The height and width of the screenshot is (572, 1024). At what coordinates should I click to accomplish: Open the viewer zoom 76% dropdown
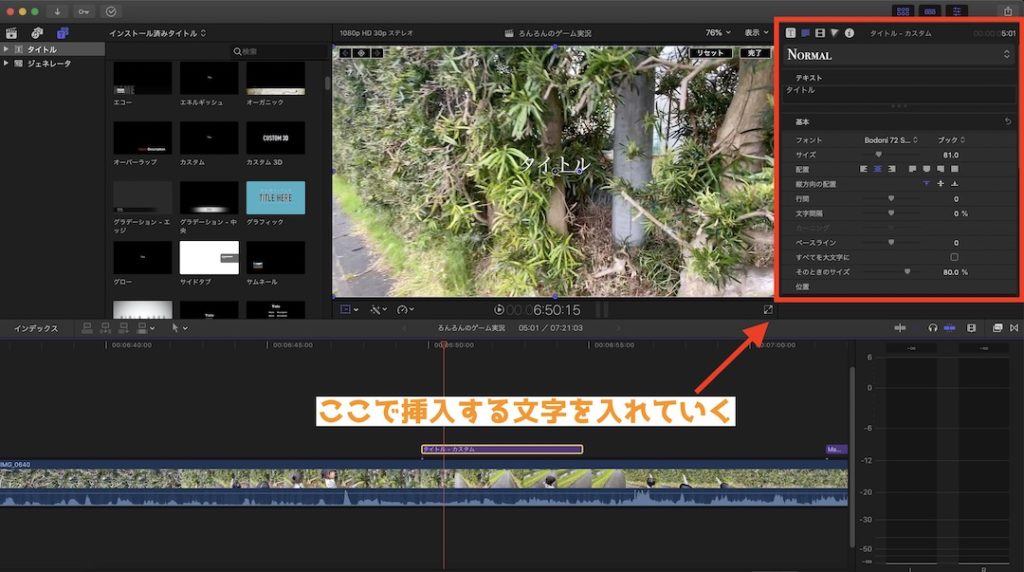pos(718,33)
